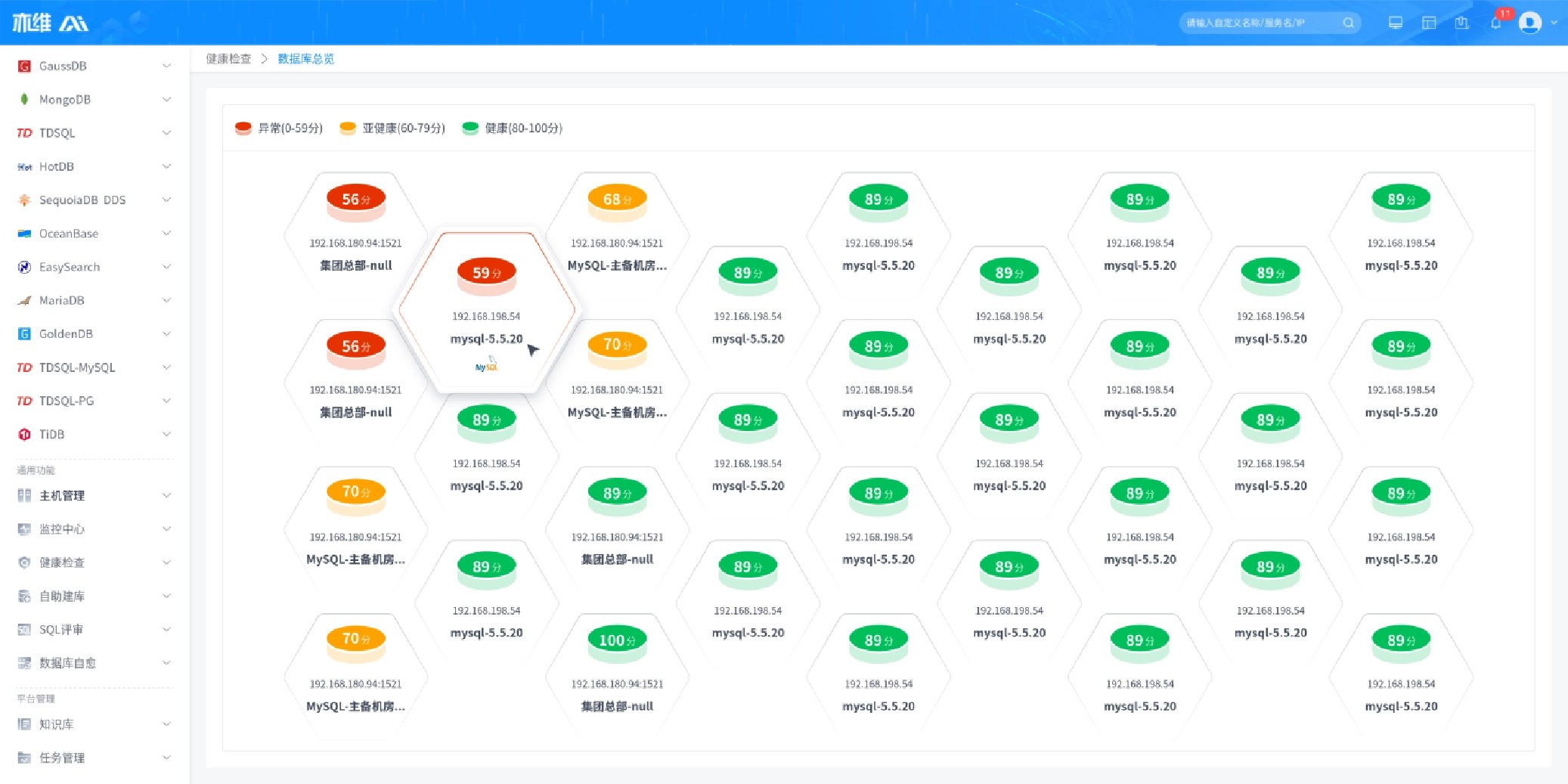Expand the SQL评审 chevron
This screenshot has width=1568, height=784.
coord(166,630)
